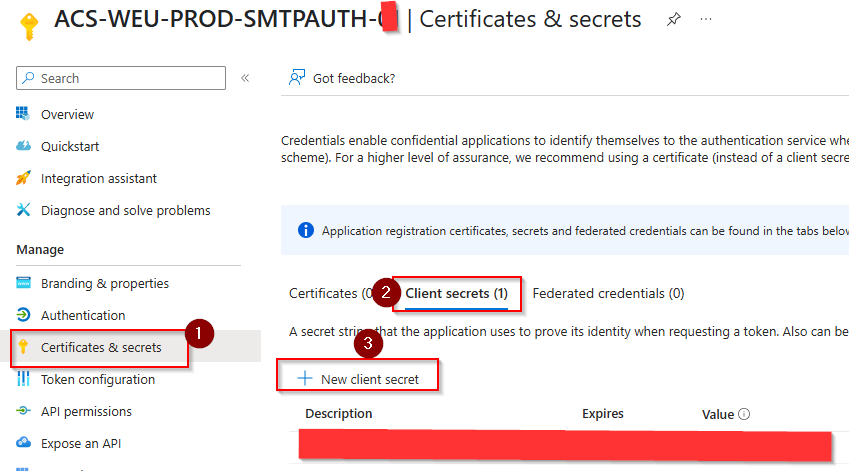
Task: Collapse the sidebar with the double chevron
Action: tap(245, 78)
